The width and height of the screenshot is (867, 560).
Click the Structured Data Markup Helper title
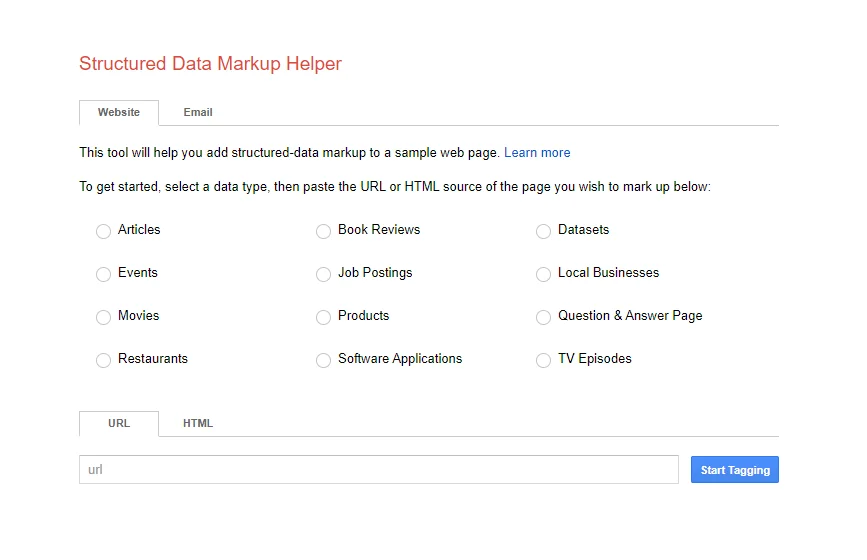click(210, 64)
